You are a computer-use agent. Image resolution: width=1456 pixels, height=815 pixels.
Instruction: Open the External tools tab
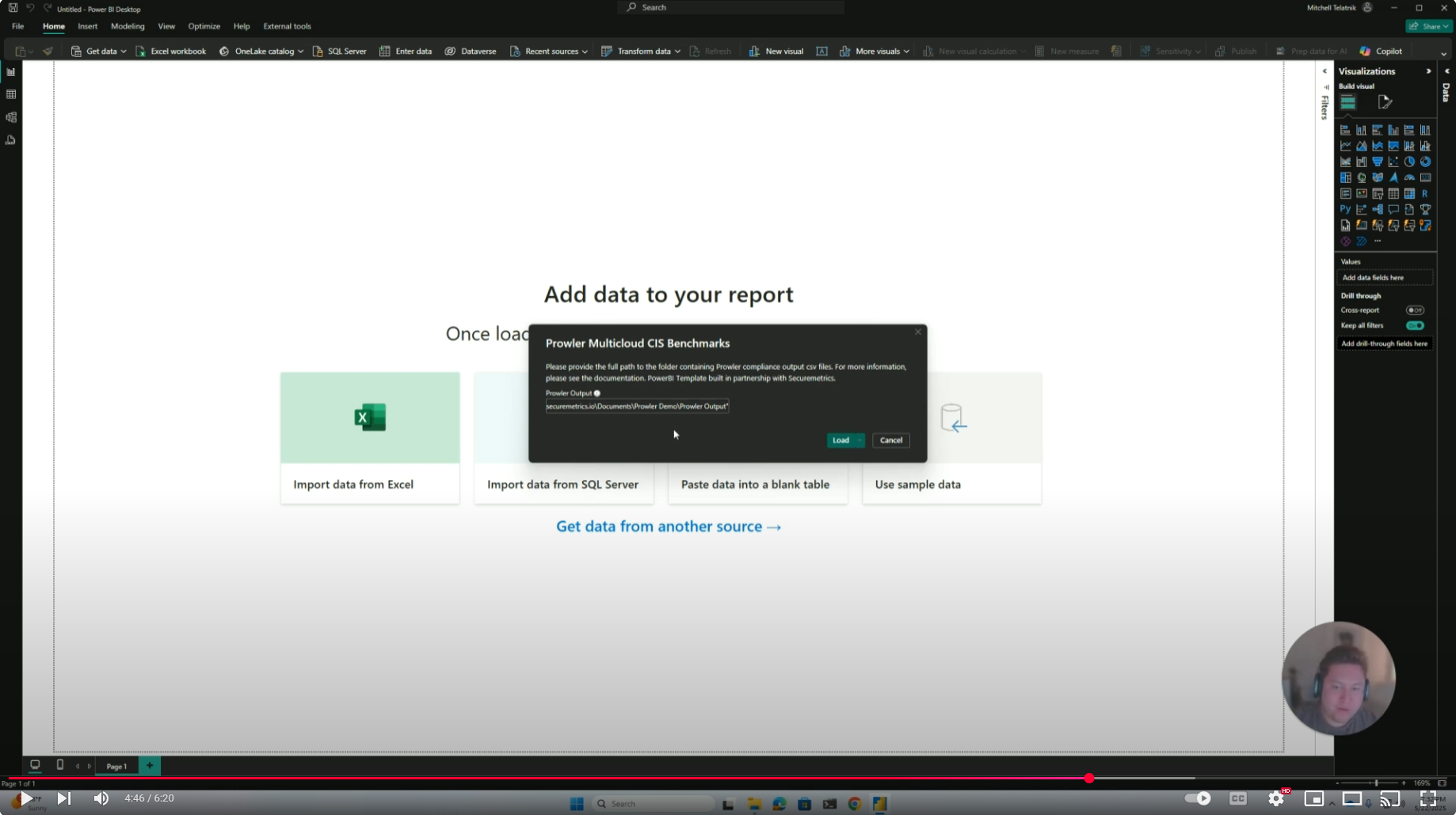tap(287, 26)
